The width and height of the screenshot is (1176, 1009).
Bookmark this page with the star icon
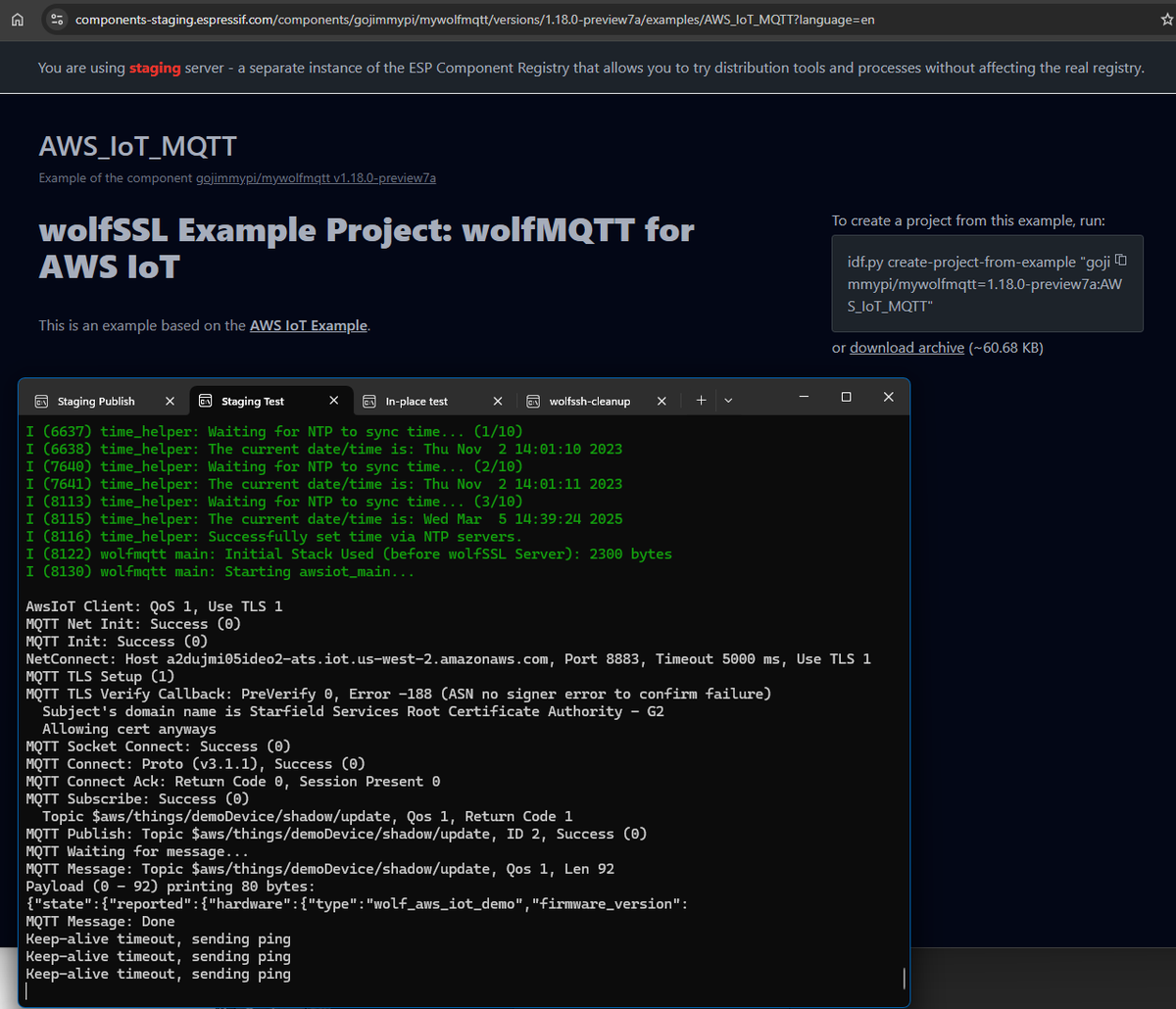coord(1166,20)
